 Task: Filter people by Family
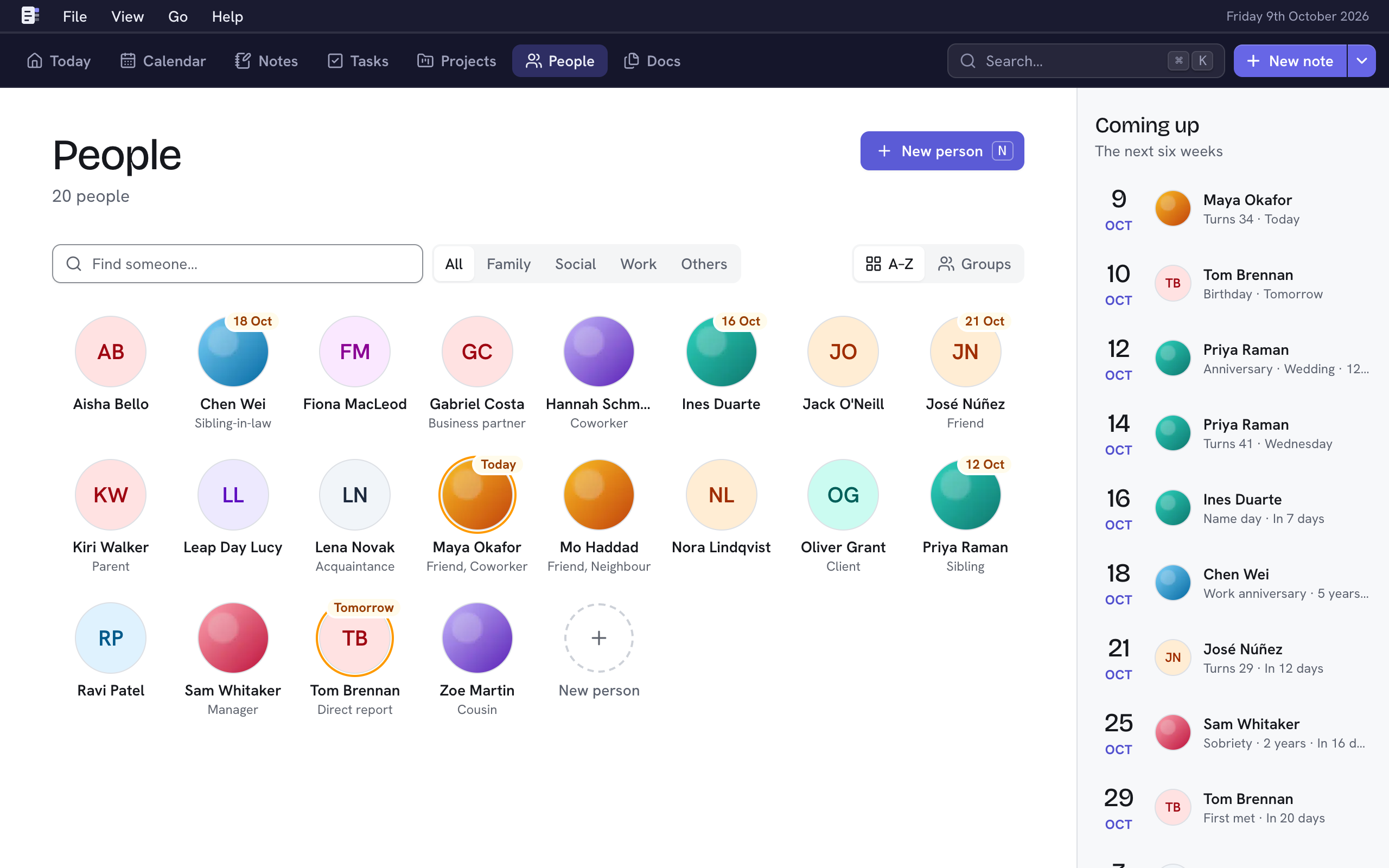(508, 264)
